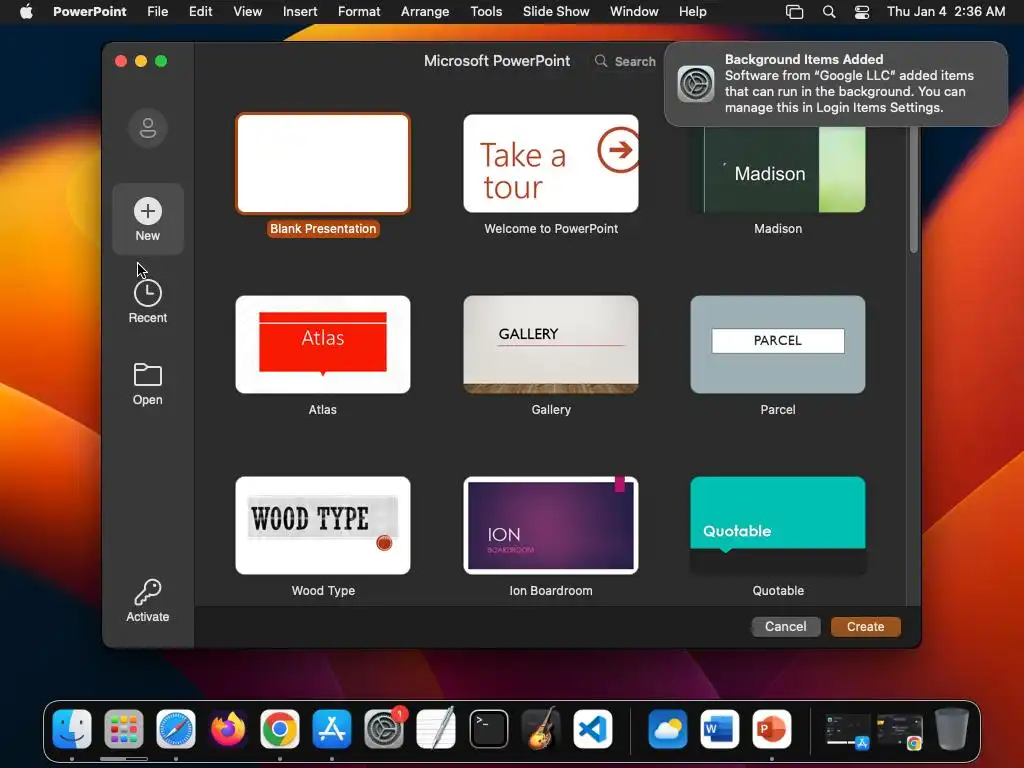Open Finder from the dock
The height and width of the screenshot is (768, 1024).
(72, 729)
